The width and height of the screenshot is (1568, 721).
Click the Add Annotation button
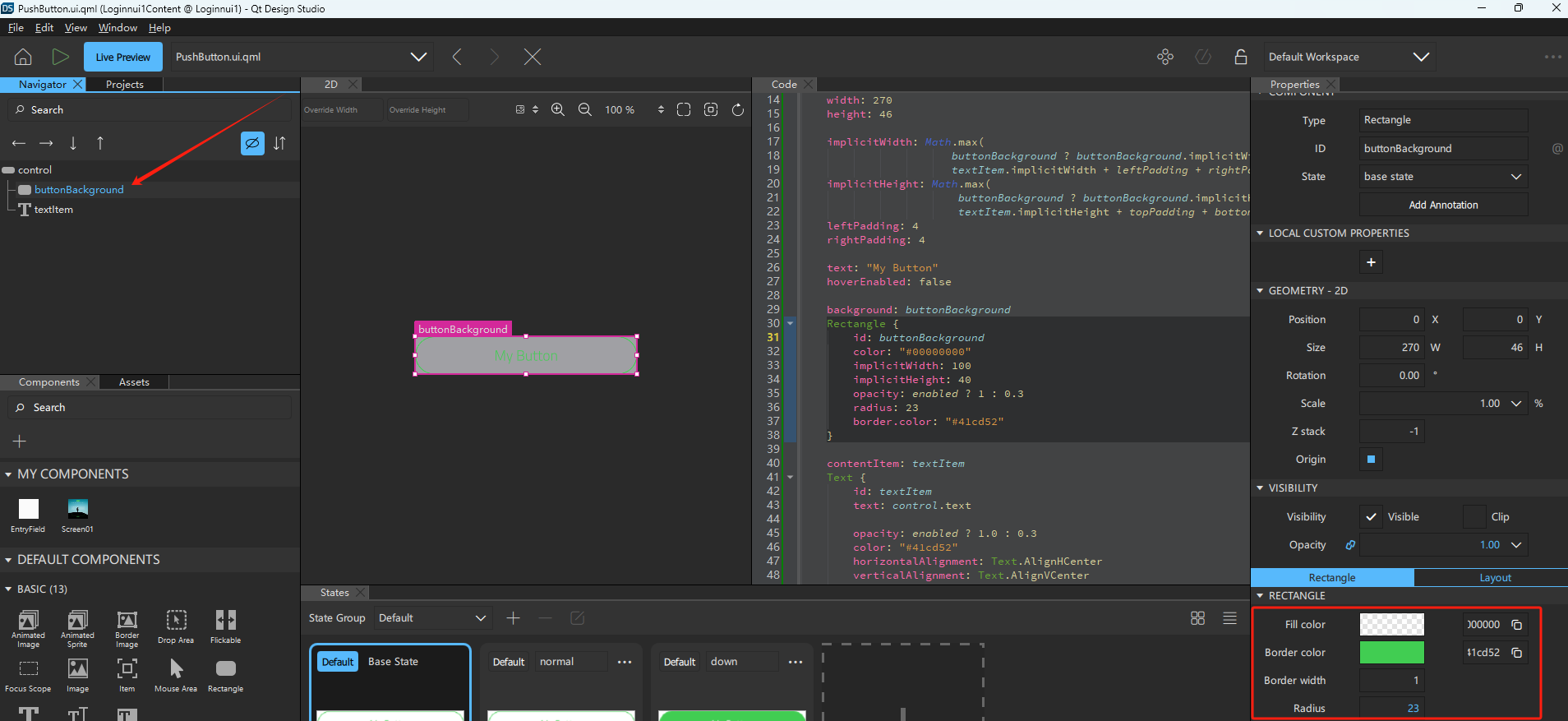(x=1443, y=205)
